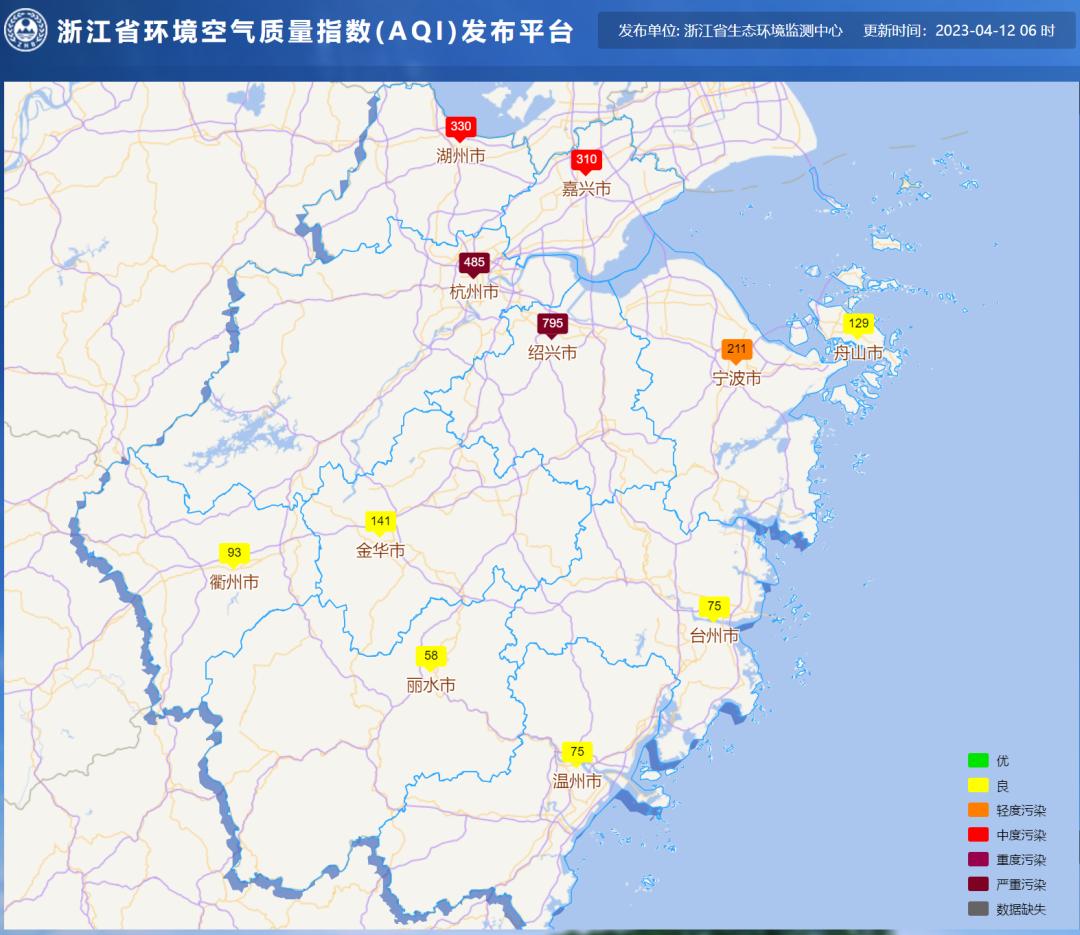Image resolution: width=1080 pixels, height=935 pixels.
Task: Click the 宁波市 city name label
Action: (737, 379)
